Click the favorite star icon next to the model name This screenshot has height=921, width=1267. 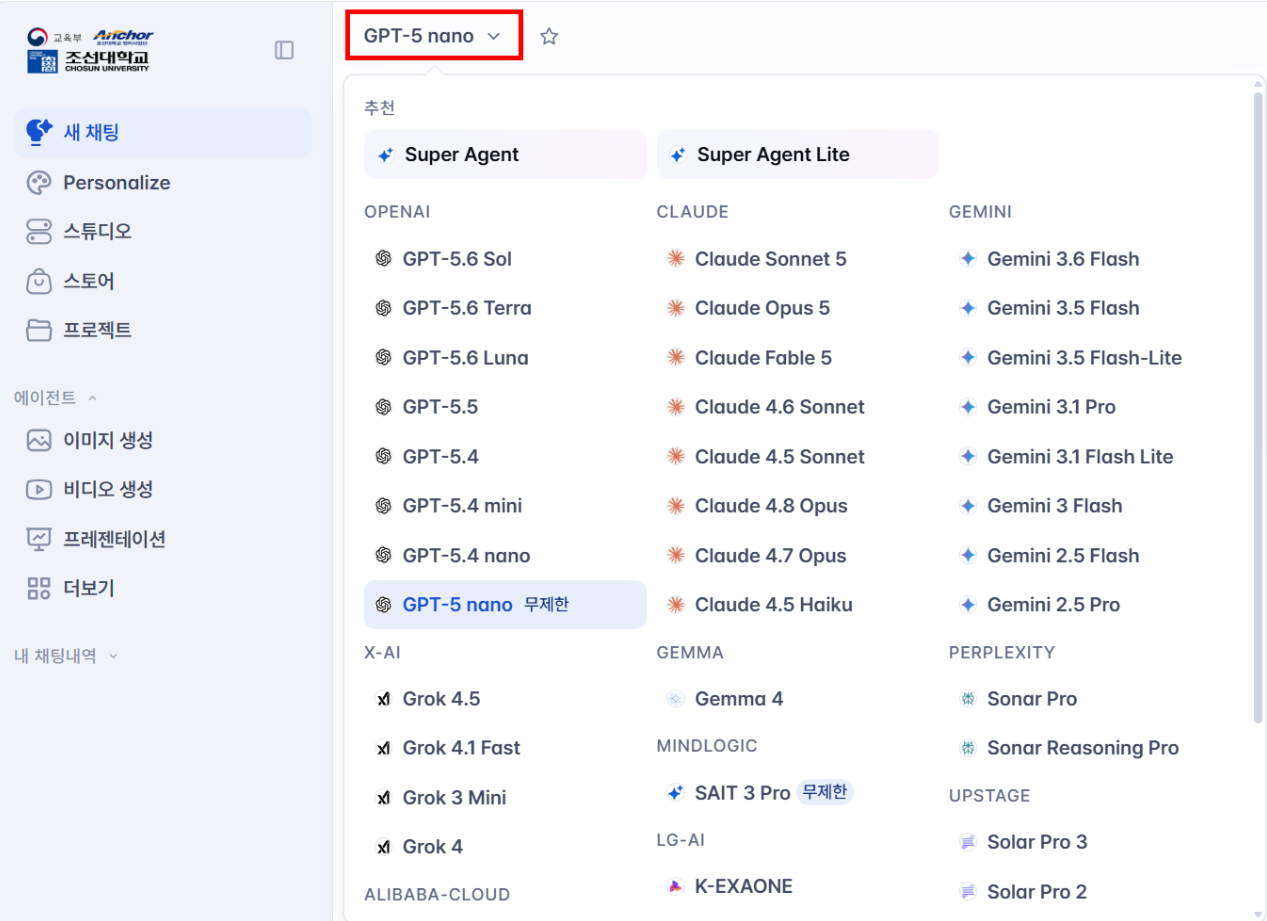tap(549, 37)
